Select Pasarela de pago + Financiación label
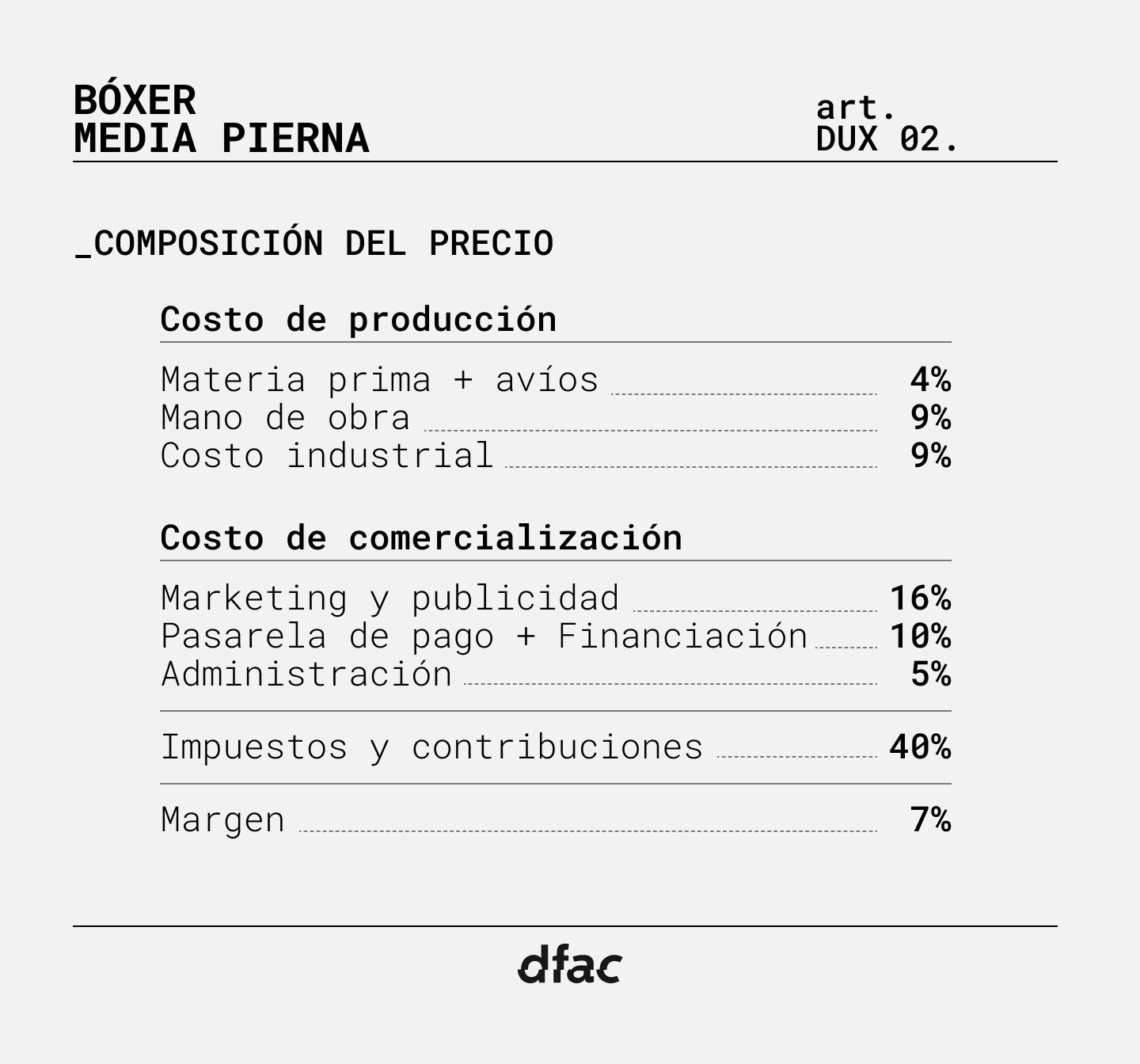 [484, 636]
